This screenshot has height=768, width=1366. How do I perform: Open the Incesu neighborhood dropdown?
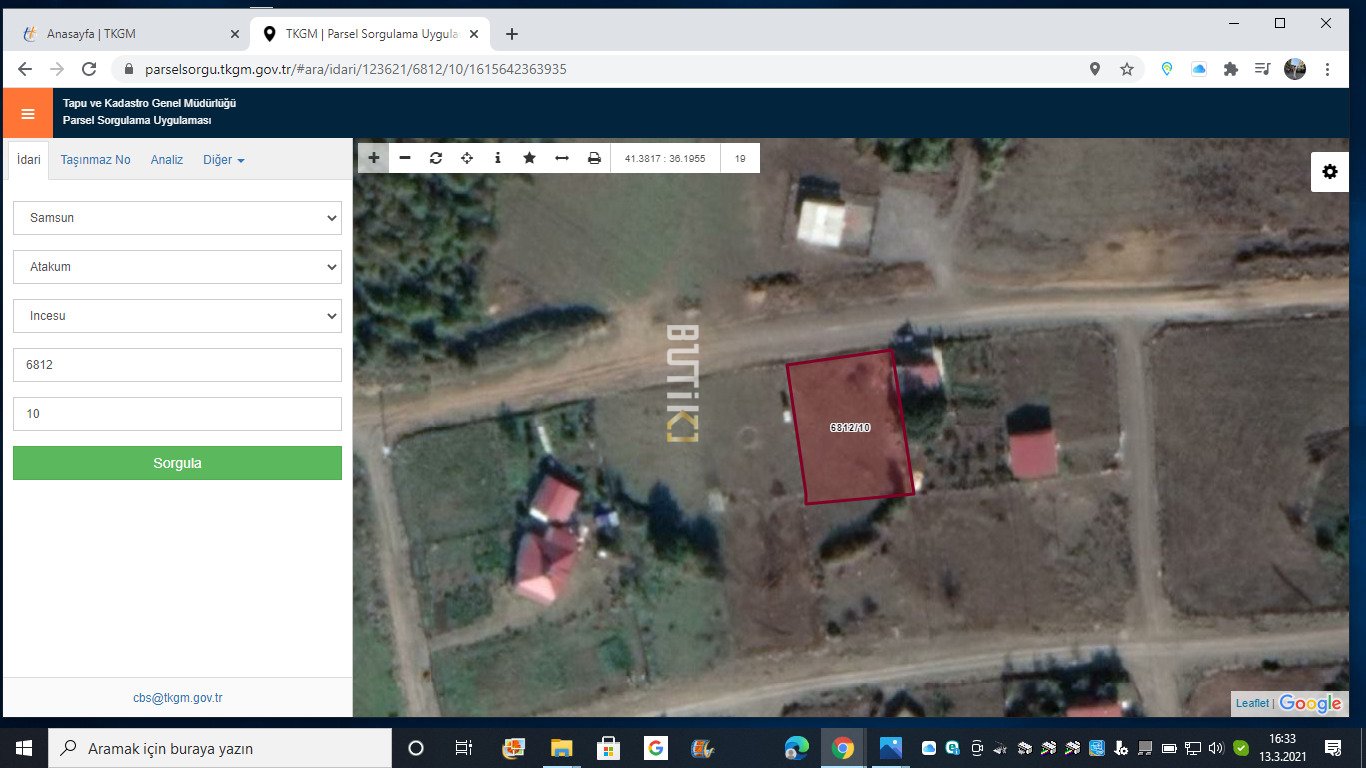tap(177, 316)
